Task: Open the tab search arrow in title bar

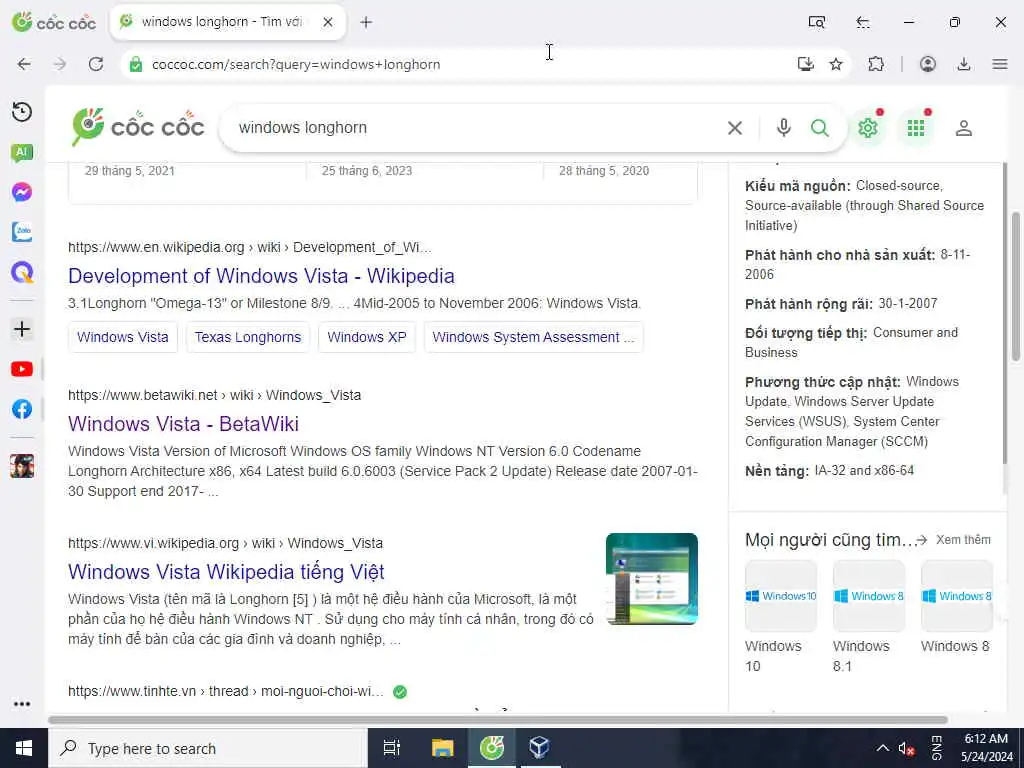Action: pyautogui.click(x=863, y=22)
